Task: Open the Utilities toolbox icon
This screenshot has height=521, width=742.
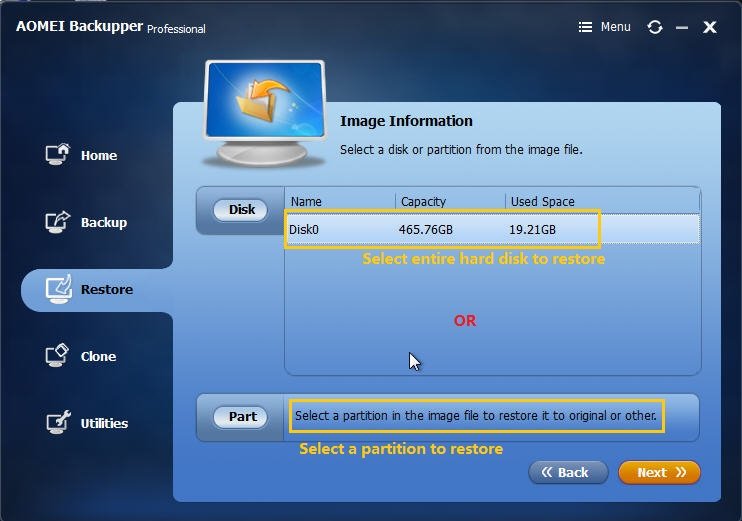Action: click(x=59, y=423)
